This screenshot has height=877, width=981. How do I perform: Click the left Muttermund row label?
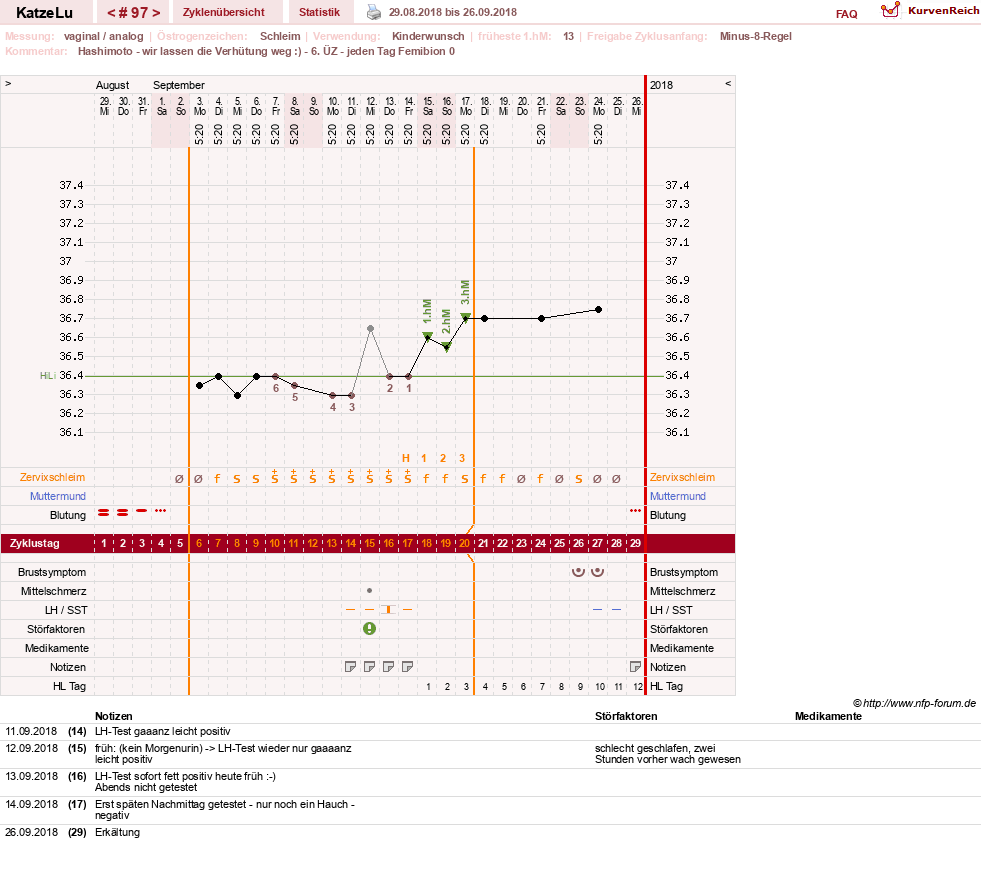click(58, 496)
